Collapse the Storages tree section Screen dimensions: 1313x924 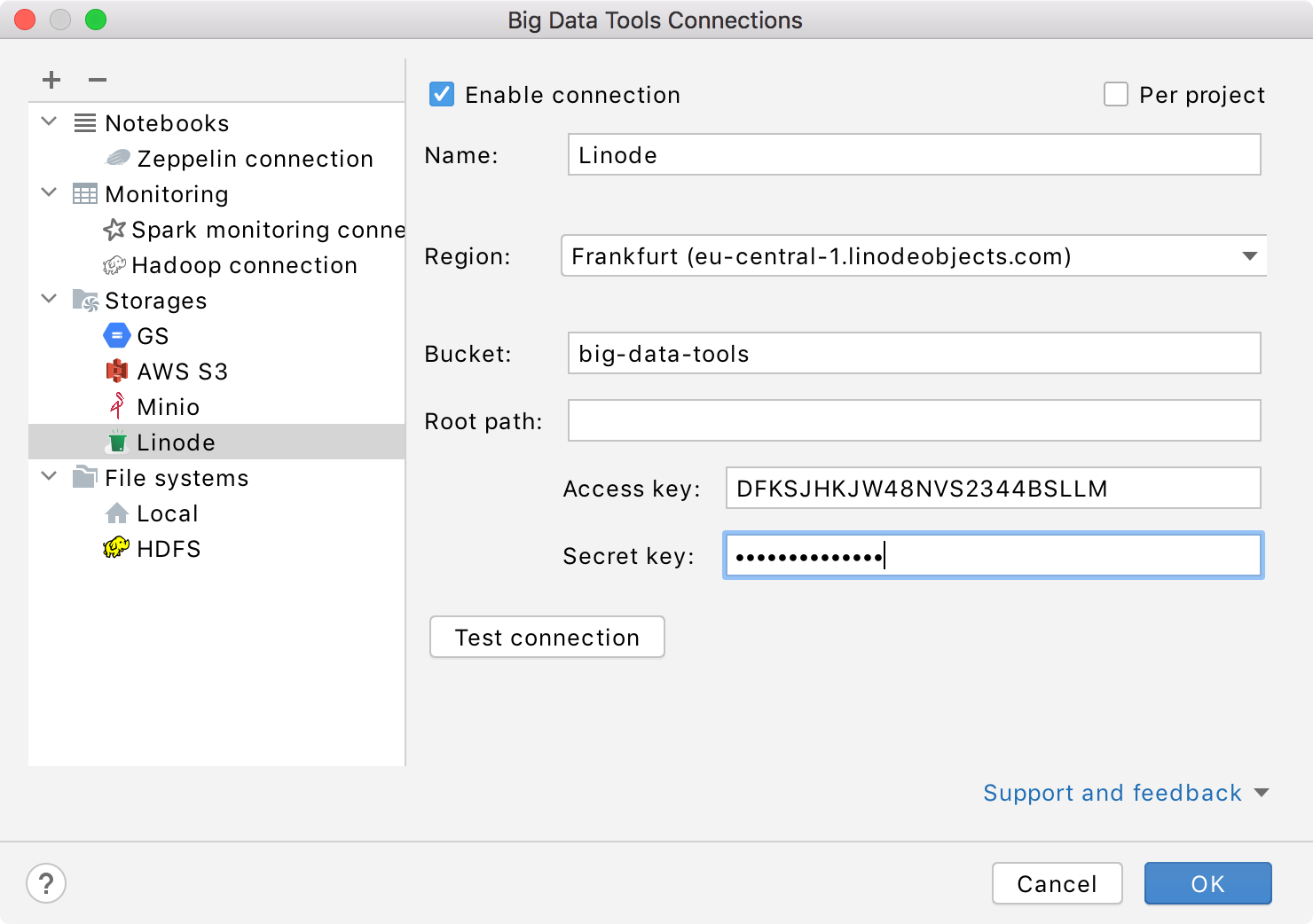49,299
